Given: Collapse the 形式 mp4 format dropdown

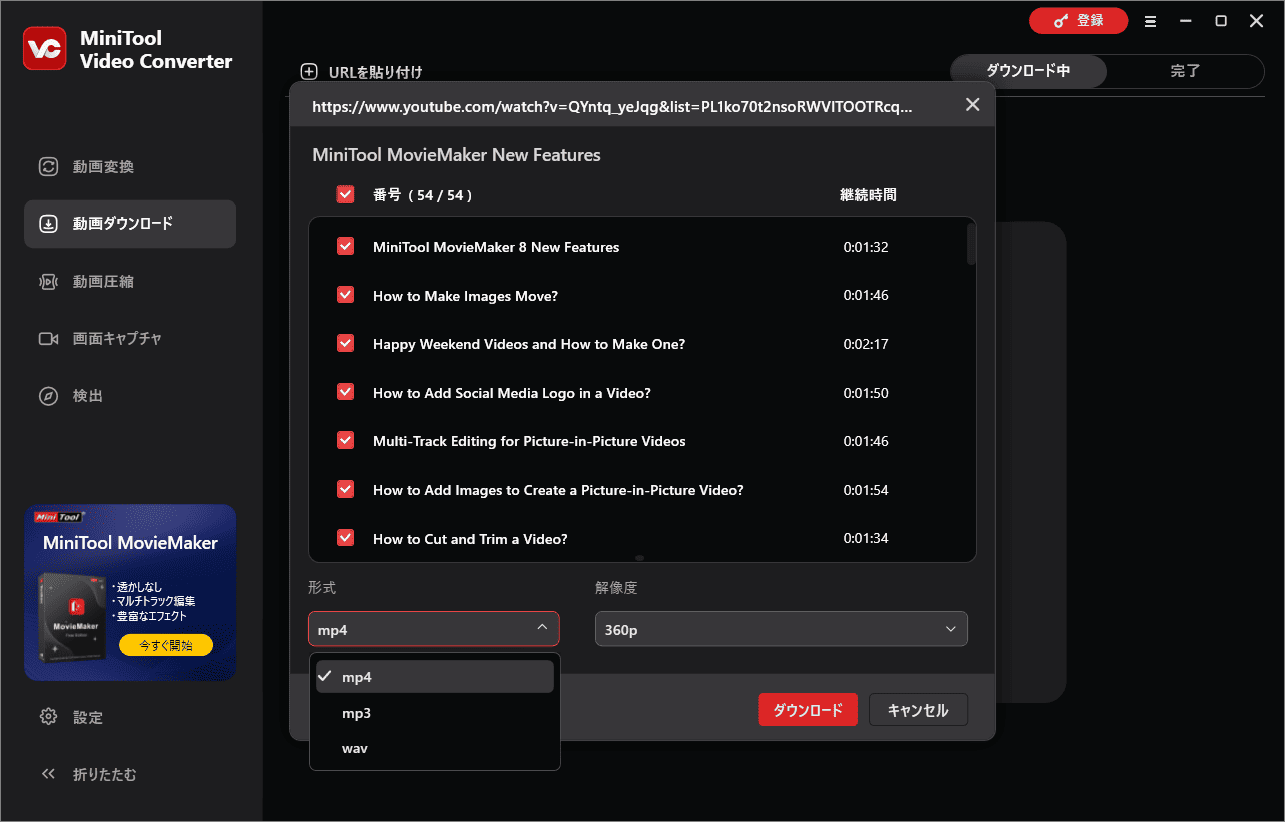Looking at the screenshot, I should click(434, 629).
